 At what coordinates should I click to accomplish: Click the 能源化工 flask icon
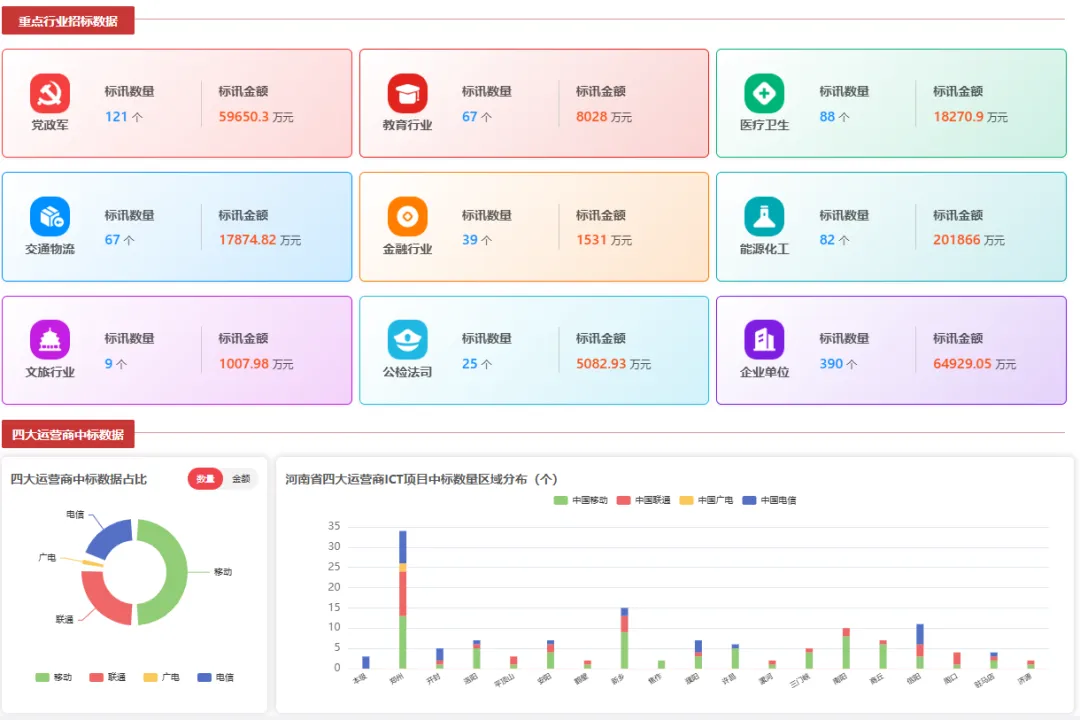click(764, 216)
